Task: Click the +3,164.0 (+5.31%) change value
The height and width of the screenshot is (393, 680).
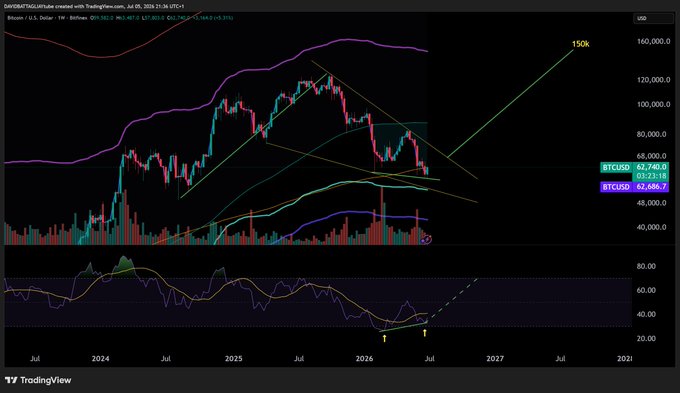Action: point(213,18)
